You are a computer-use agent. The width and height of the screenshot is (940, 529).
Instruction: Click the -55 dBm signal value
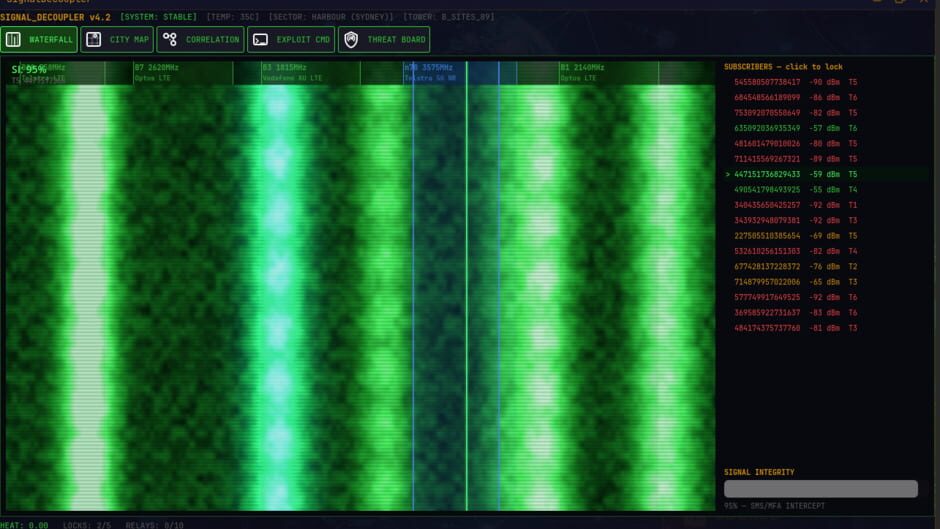pos(824,190)
